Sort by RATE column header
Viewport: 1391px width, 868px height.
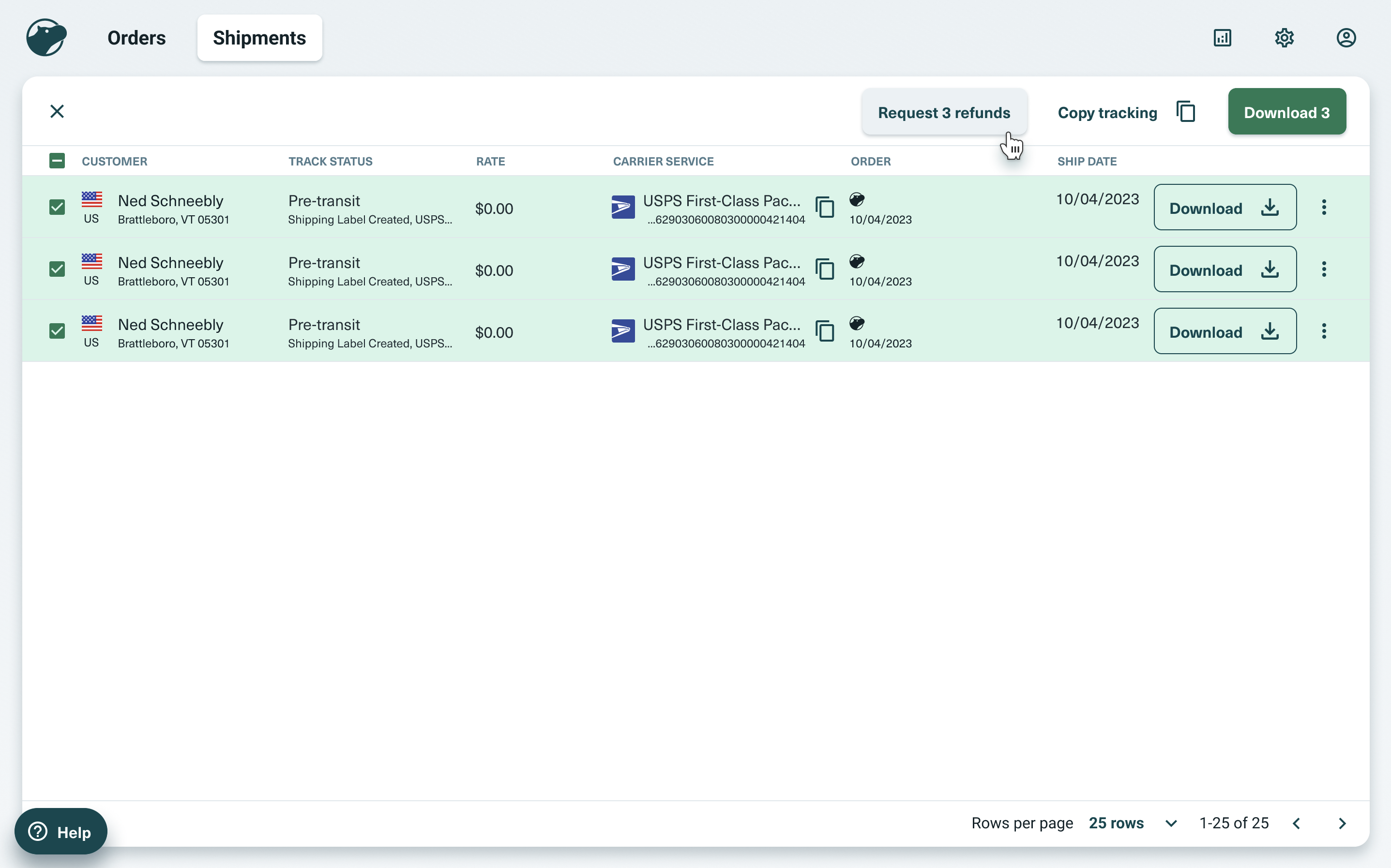tap(490, 161)
